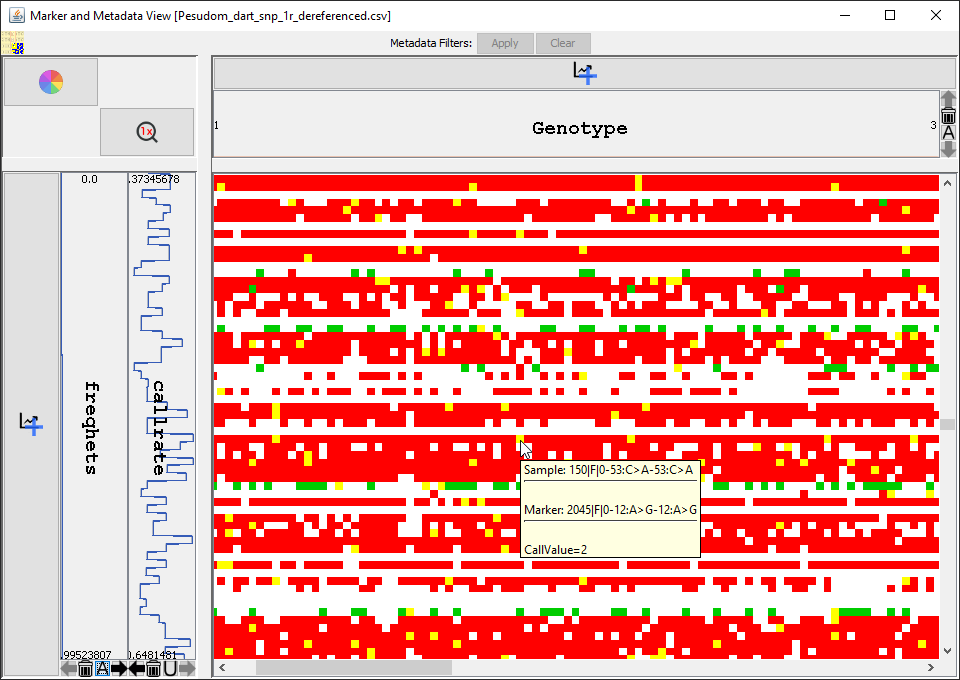Click Java icon in window title bar

16,15
